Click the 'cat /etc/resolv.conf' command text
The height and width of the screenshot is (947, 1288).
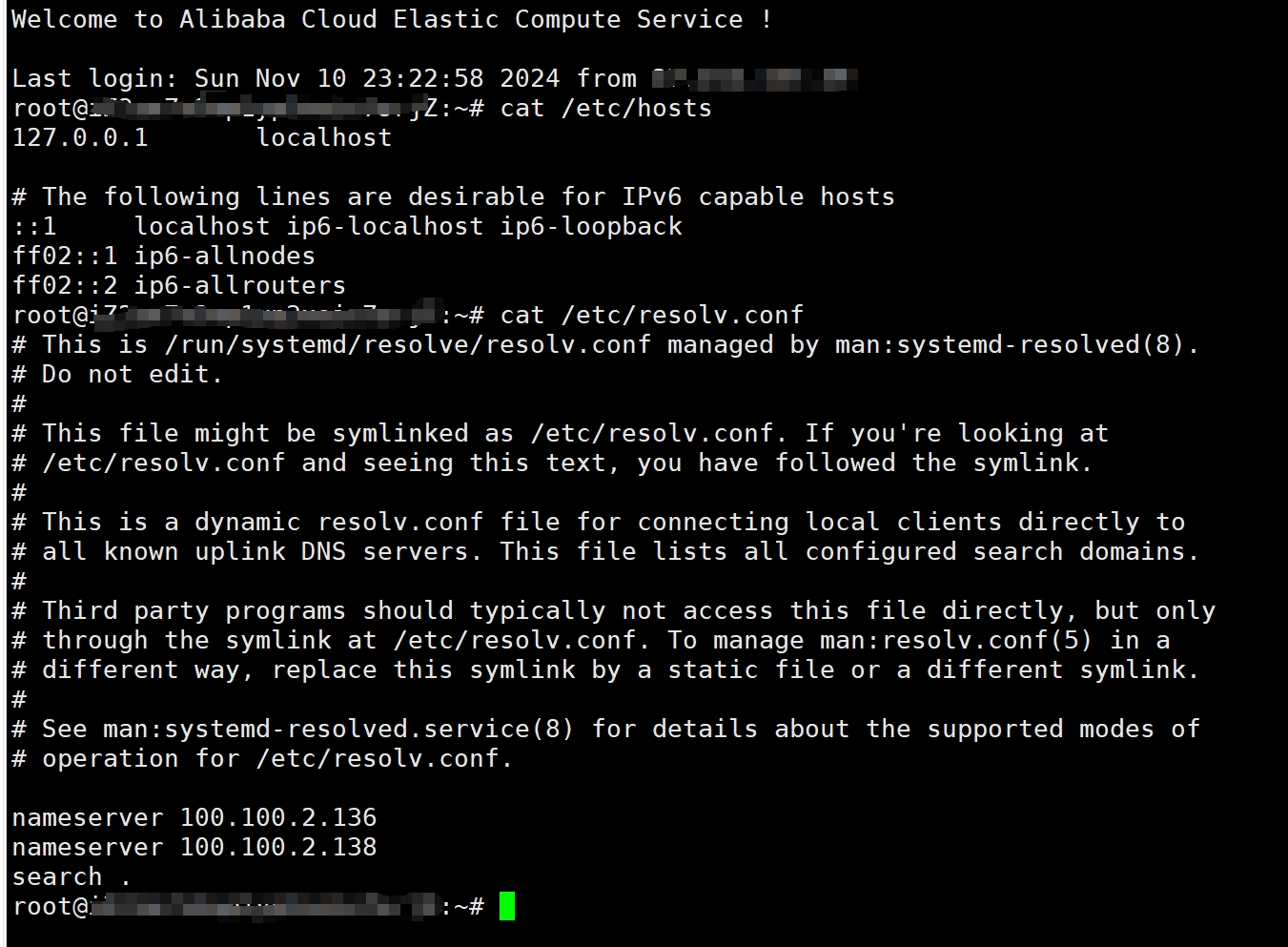pos(652,315)
